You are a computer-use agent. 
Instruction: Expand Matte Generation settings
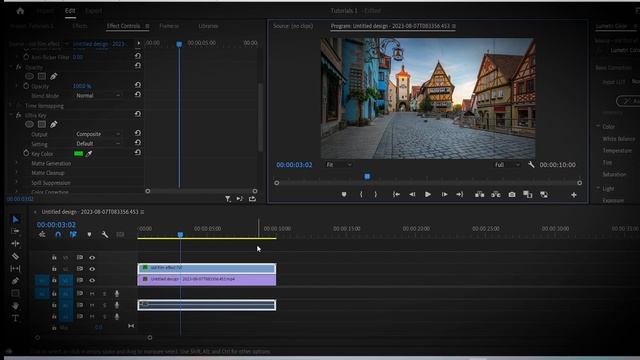tap(17, 163)
